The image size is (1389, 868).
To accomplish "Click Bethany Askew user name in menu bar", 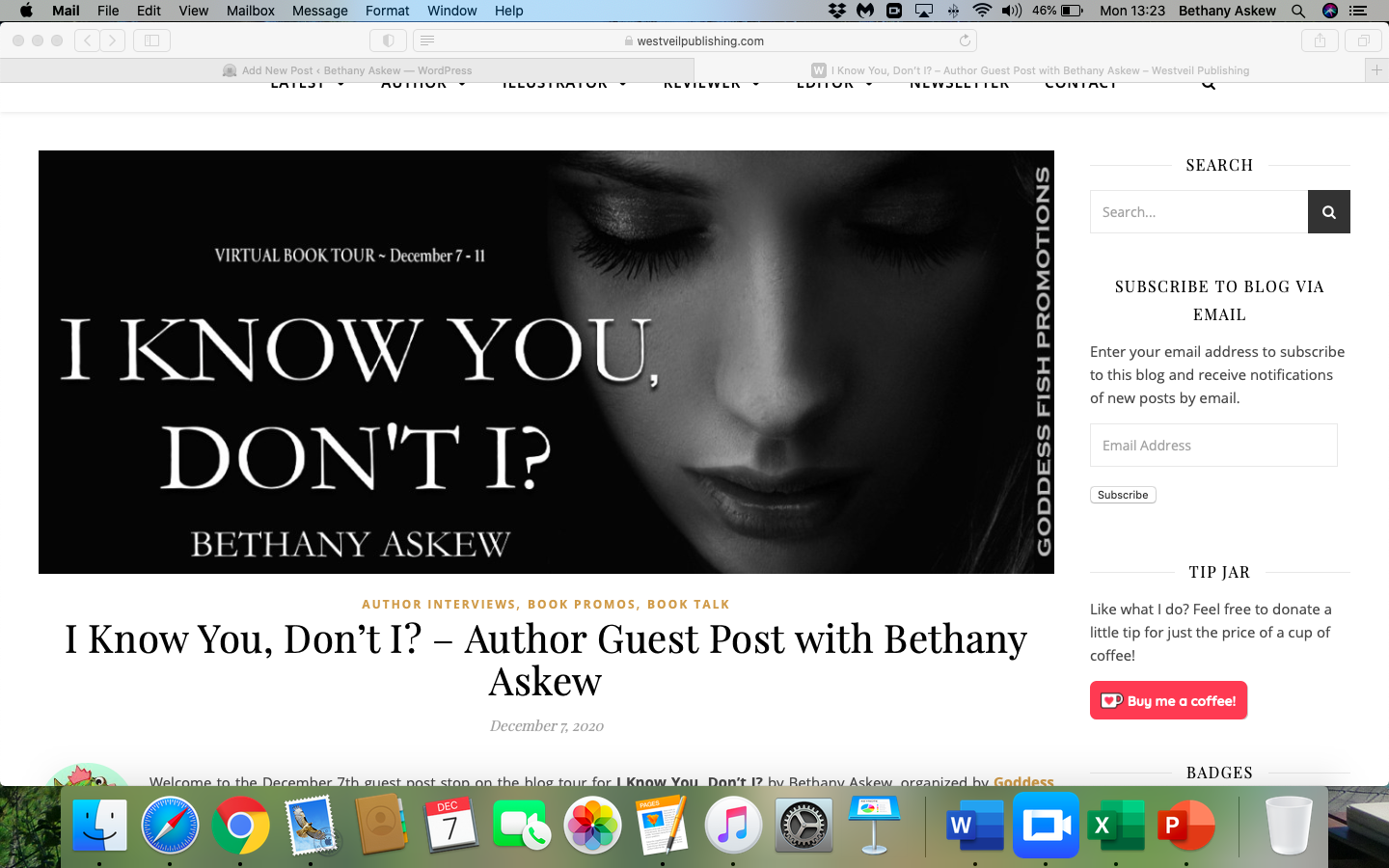I will click(x=1227, y=11).
